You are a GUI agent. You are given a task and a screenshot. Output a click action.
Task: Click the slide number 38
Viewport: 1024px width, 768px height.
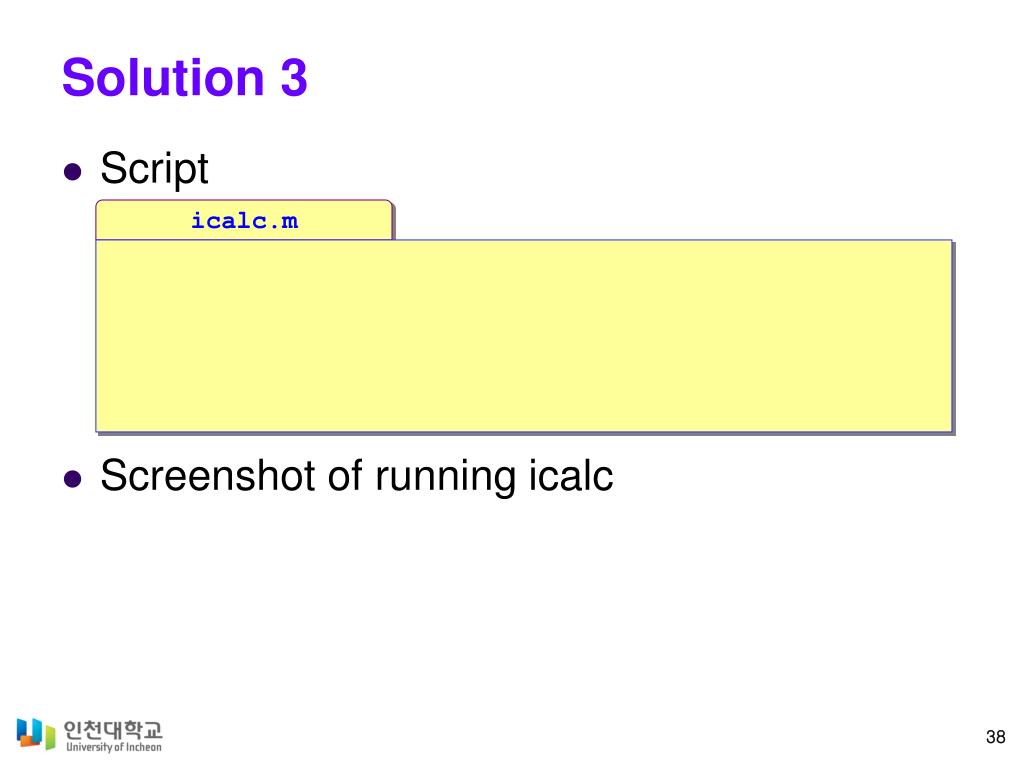[x=995, y=737]
